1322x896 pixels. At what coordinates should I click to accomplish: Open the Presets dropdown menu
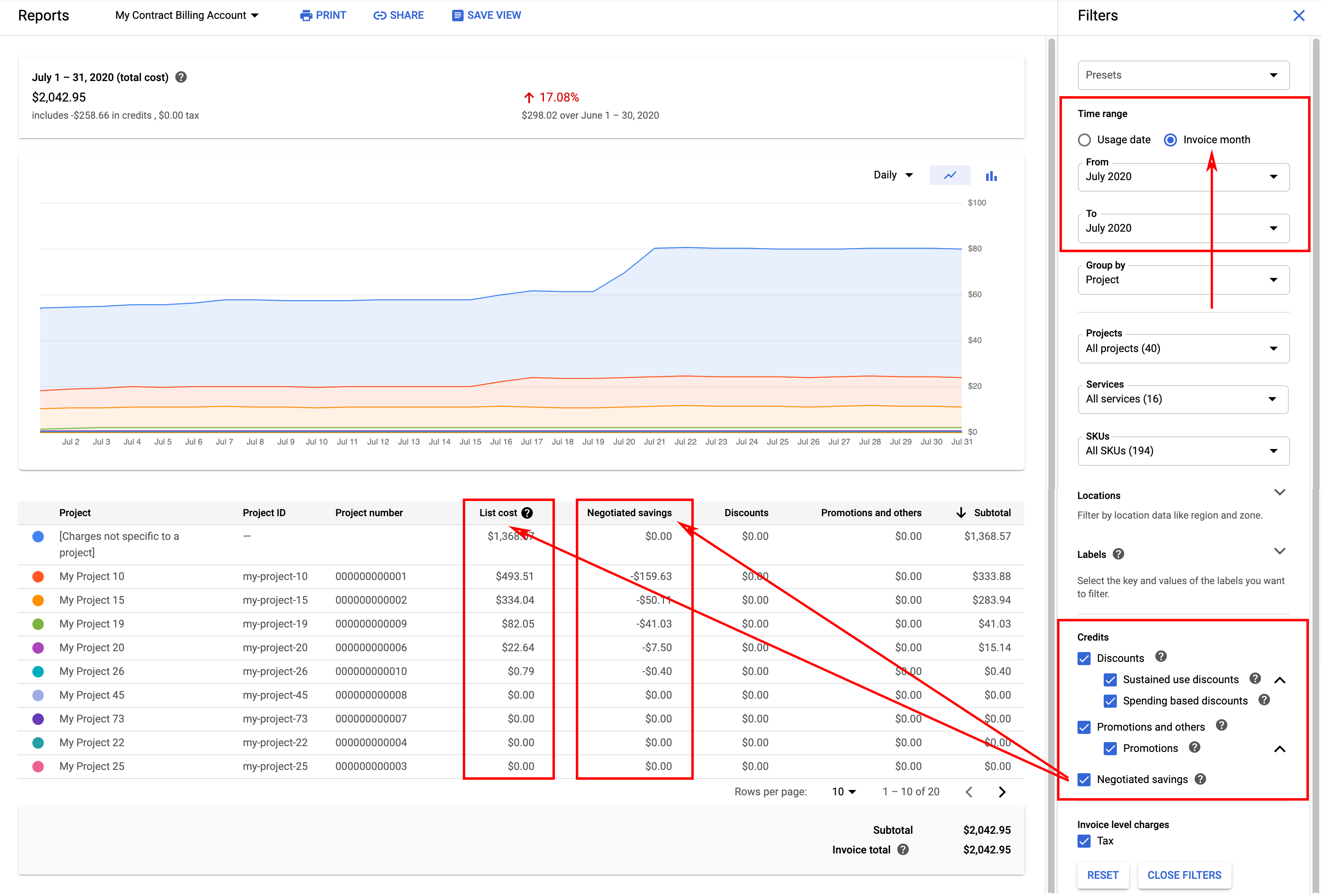(x=1183, y=75)
